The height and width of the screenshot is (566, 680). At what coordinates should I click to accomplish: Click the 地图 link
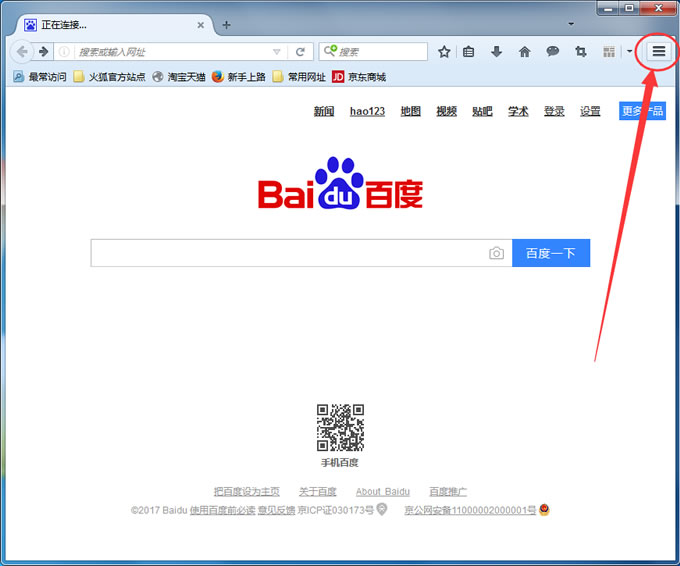click(x=410, y=111)
